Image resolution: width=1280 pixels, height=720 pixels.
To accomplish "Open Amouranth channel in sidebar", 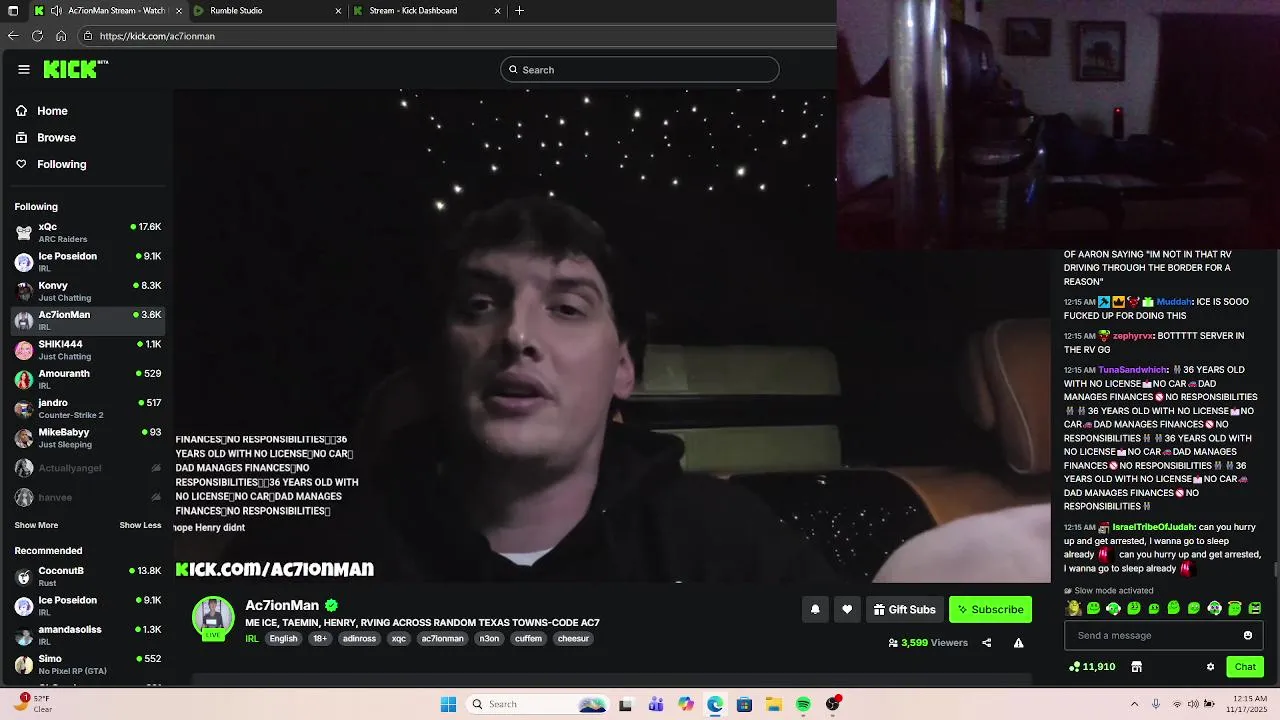I will coord(88,379).
